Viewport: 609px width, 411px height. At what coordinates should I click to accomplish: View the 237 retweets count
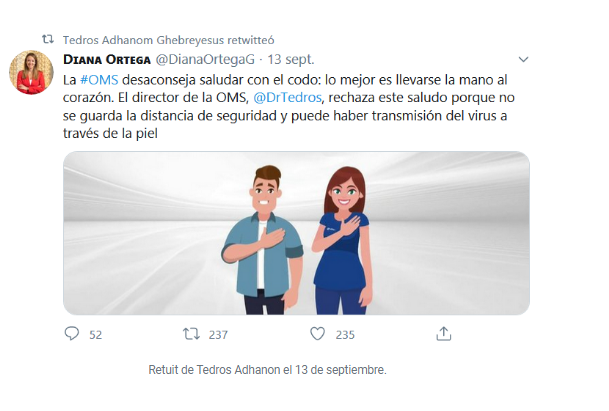(218, 335)
